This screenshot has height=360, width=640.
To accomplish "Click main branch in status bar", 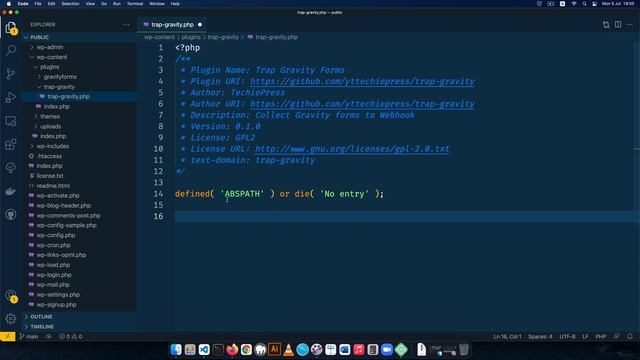I will [29, 337].
